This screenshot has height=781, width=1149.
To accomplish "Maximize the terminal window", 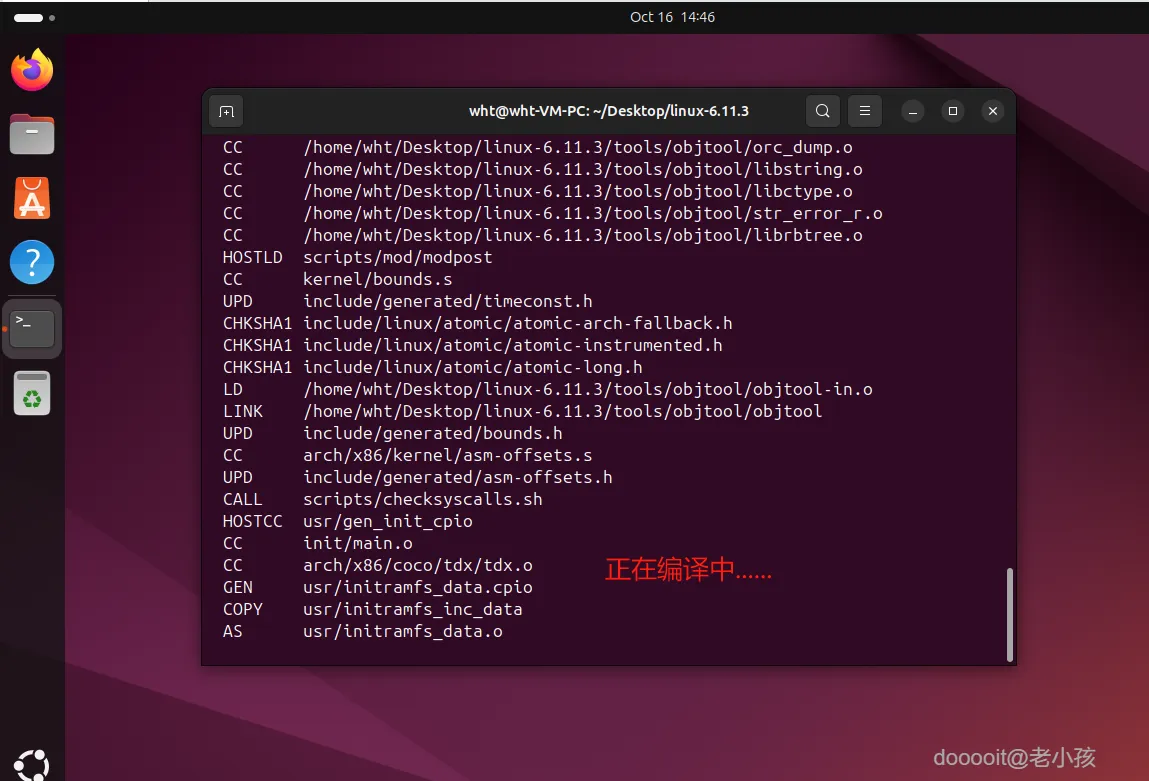I will point(953,111).
